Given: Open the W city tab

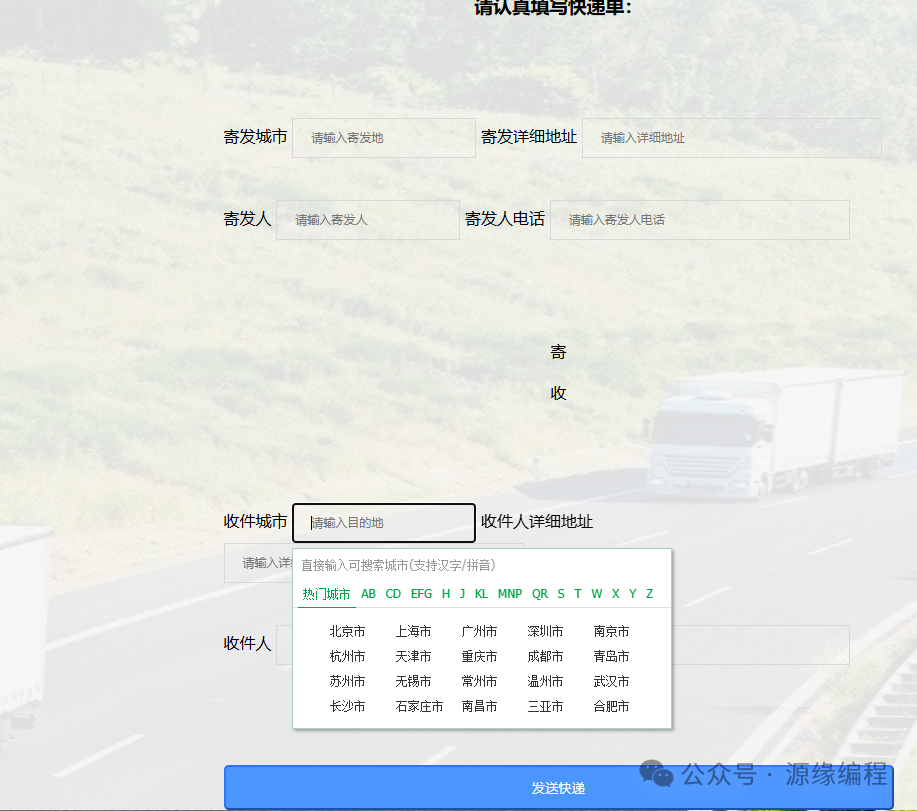Looking at the screenshot, I should [x=597, y=594].
